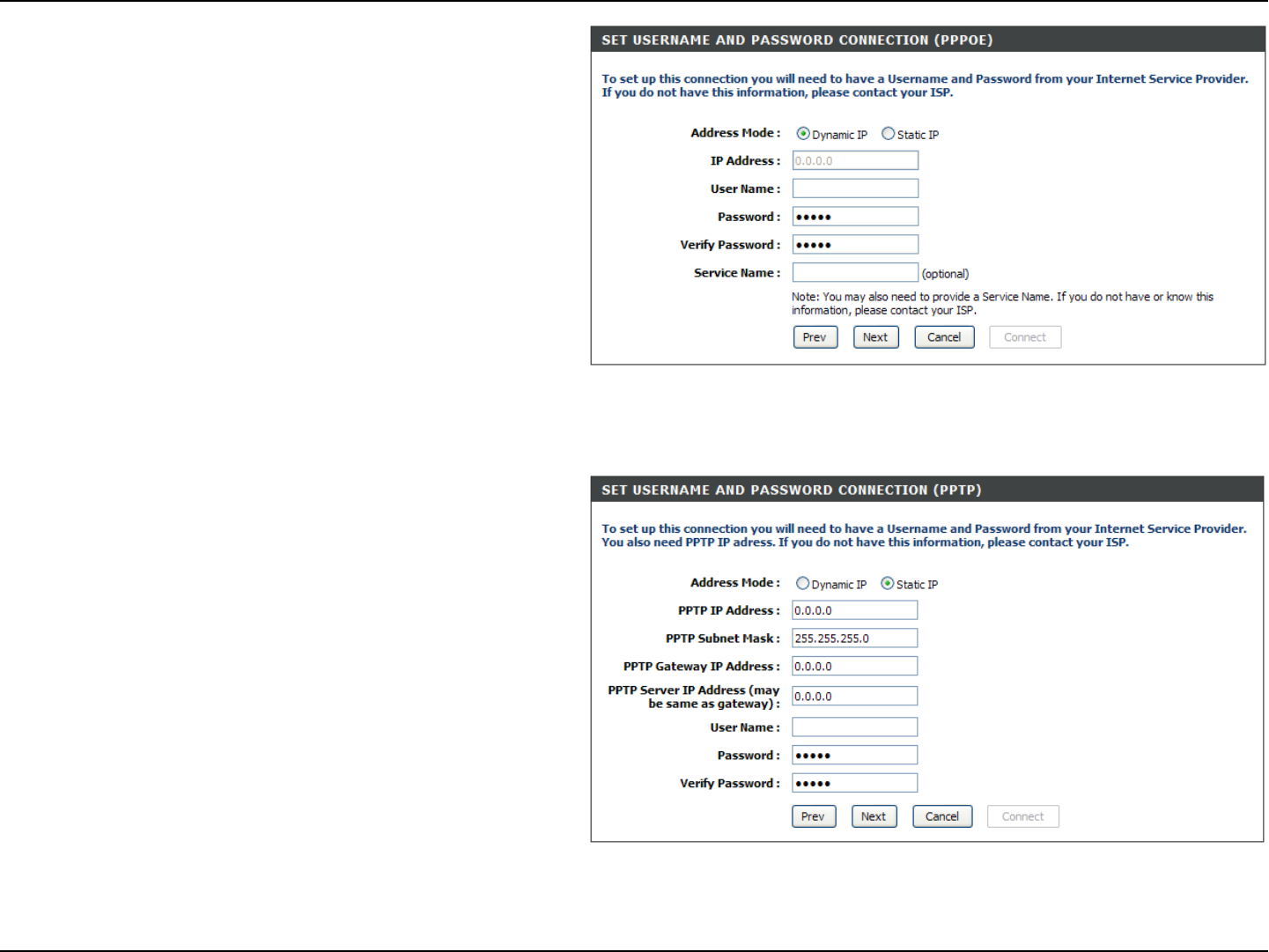Proceed with Next in PPTP panel
Screen dimensions: 1269x952
tap(874, 816)
